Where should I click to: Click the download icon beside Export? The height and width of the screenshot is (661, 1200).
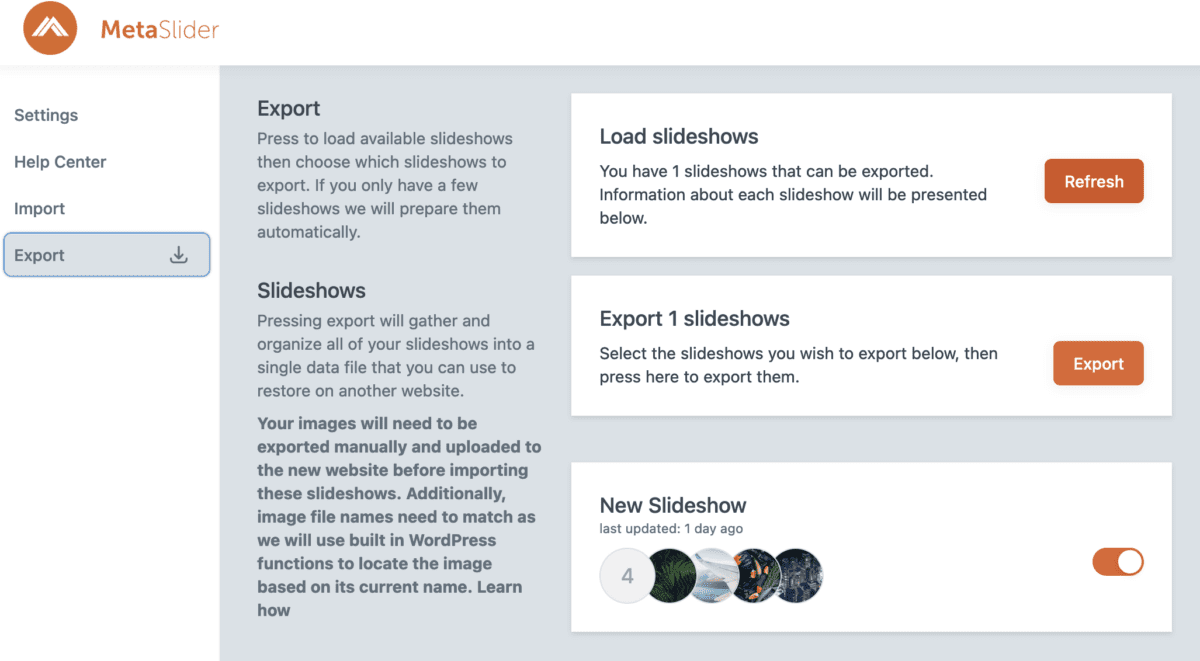coord(179,255)
